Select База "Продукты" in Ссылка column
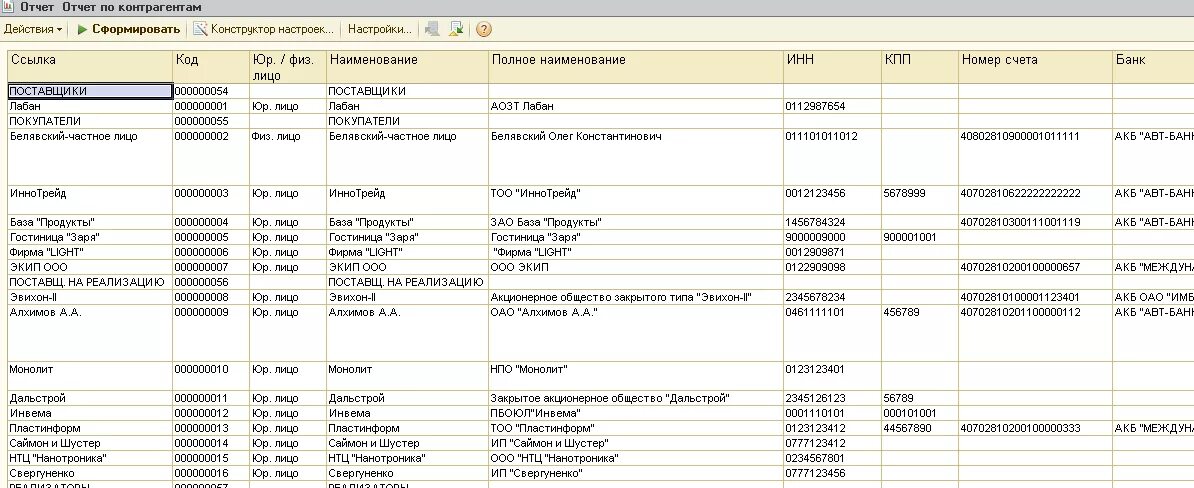 (x=91, y=222)
